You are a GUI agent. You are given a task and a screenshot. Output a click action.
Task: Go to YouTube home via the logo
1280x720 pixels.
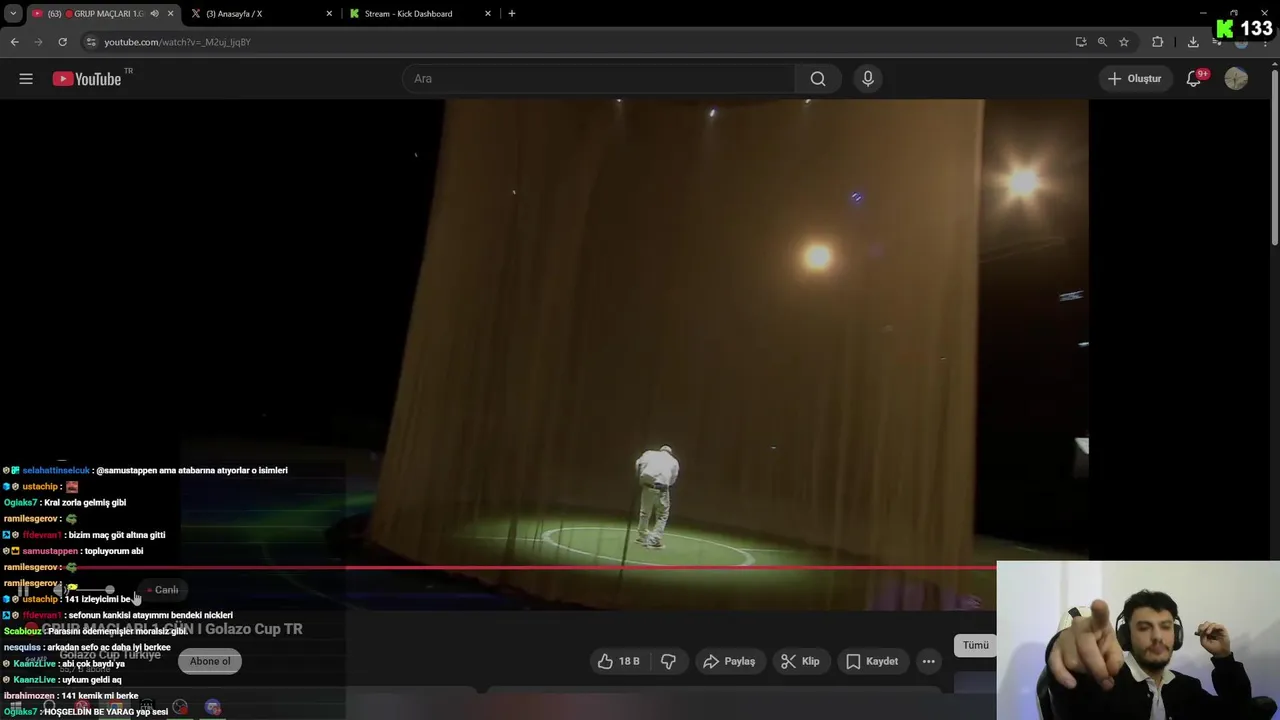[87, 79]
